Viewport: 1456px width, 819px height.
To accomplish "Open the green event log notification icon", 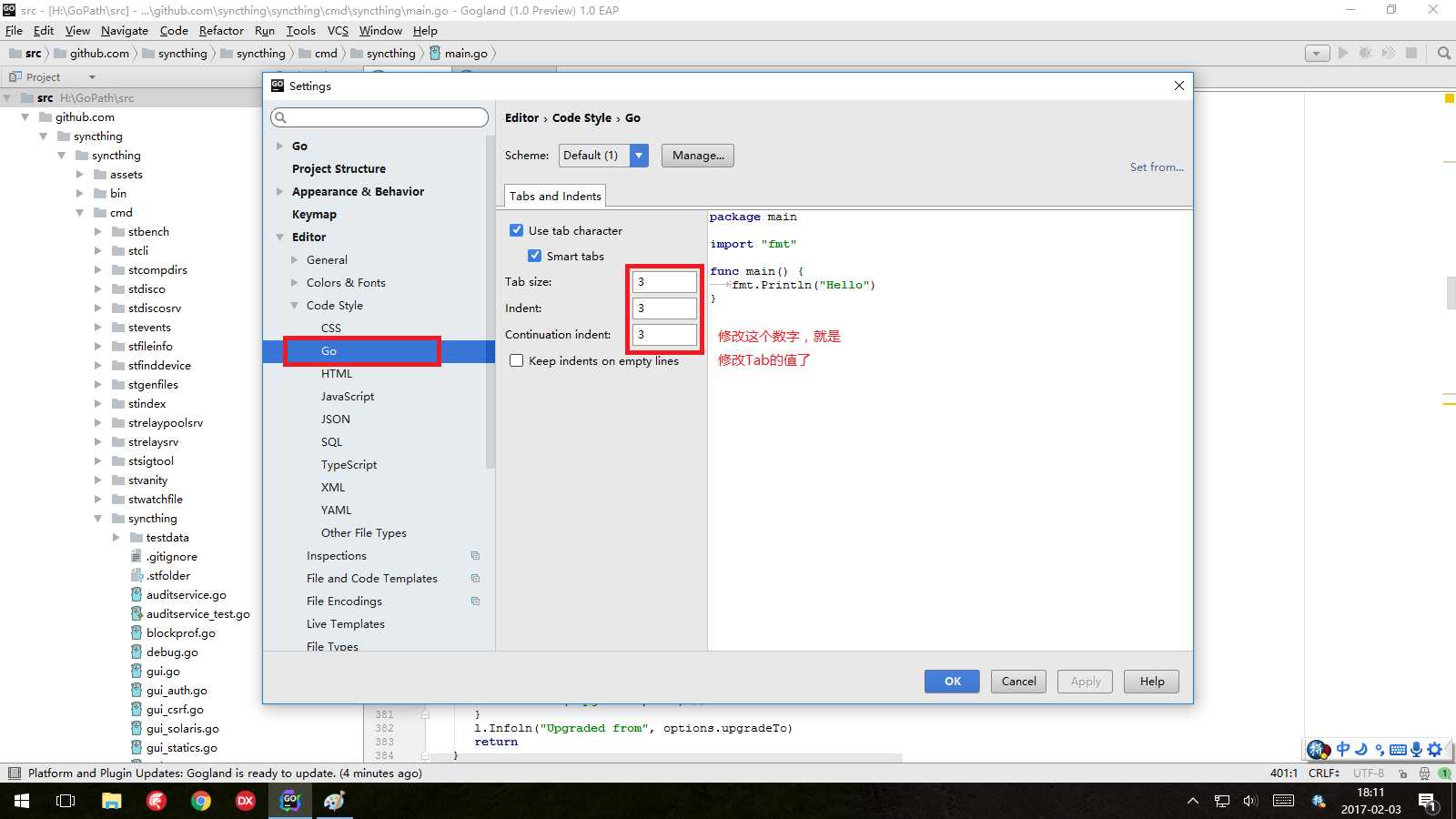I will pos(1444,773).
